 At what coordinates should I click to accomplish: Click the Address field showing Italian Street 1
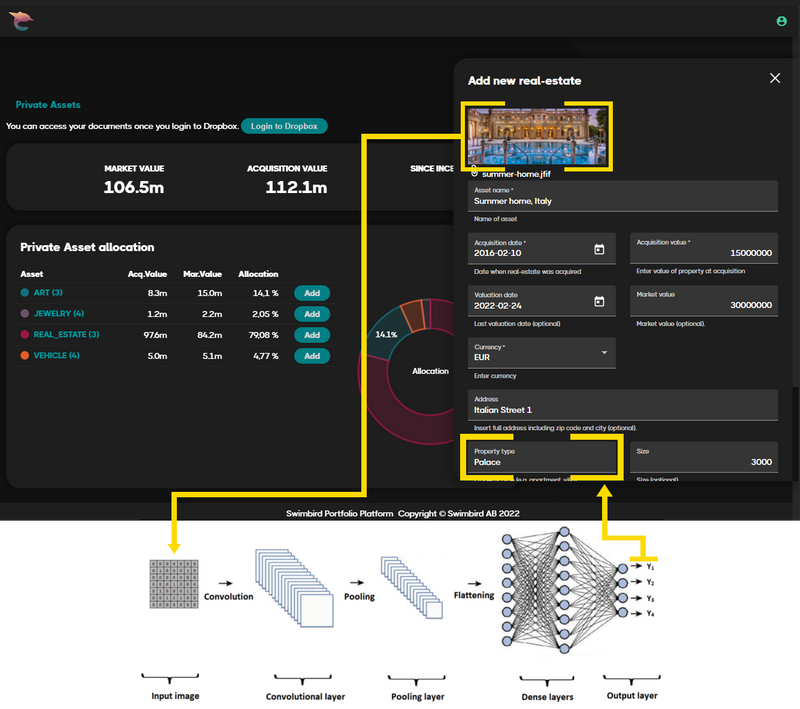[x=620, y=406]
